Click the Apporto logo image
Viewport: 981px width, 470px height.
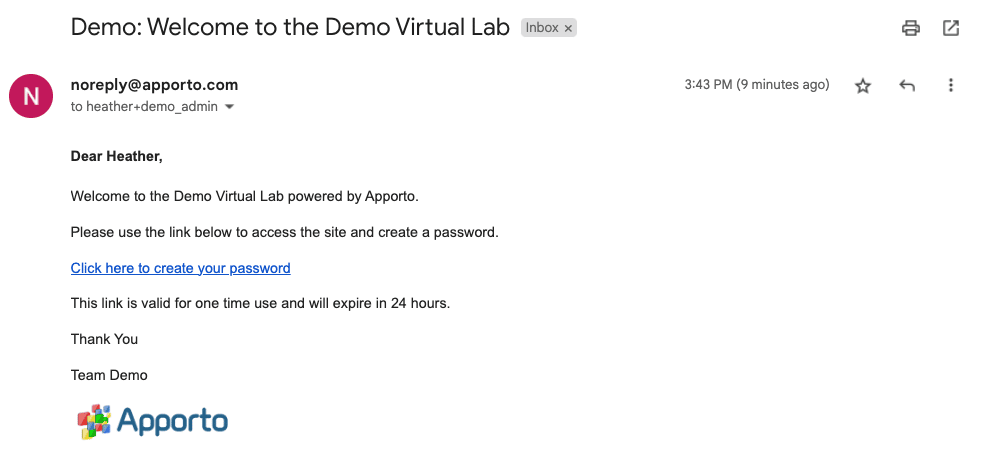(x=152, y=421)
